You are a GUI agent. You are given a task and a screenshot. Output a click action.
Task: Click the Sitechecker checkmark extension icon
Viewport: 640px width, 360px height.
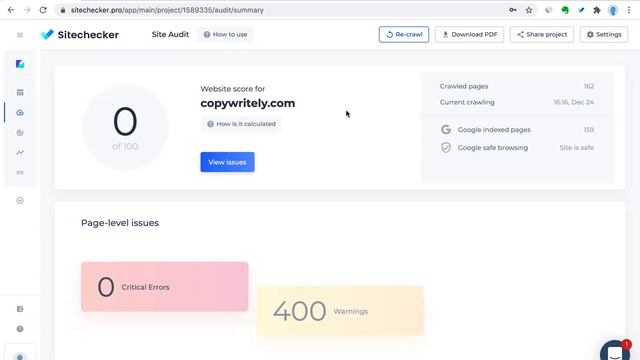coord(581,10)
